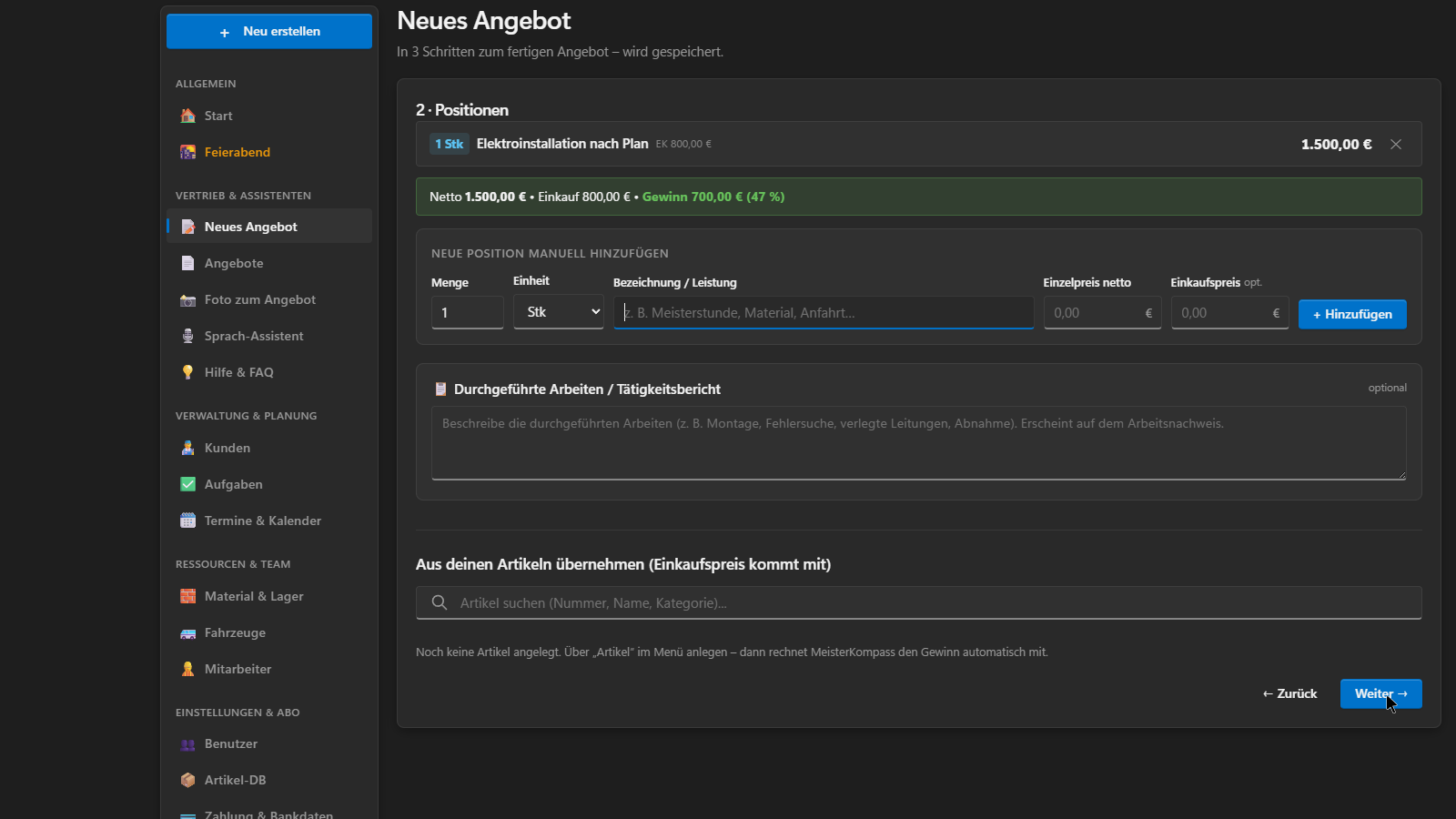Image resolution: width=1456 pixels, height=819 pixels.
Task: Click the report icon beside Durchgeführte Arbeiten
Action: point(440,389)
